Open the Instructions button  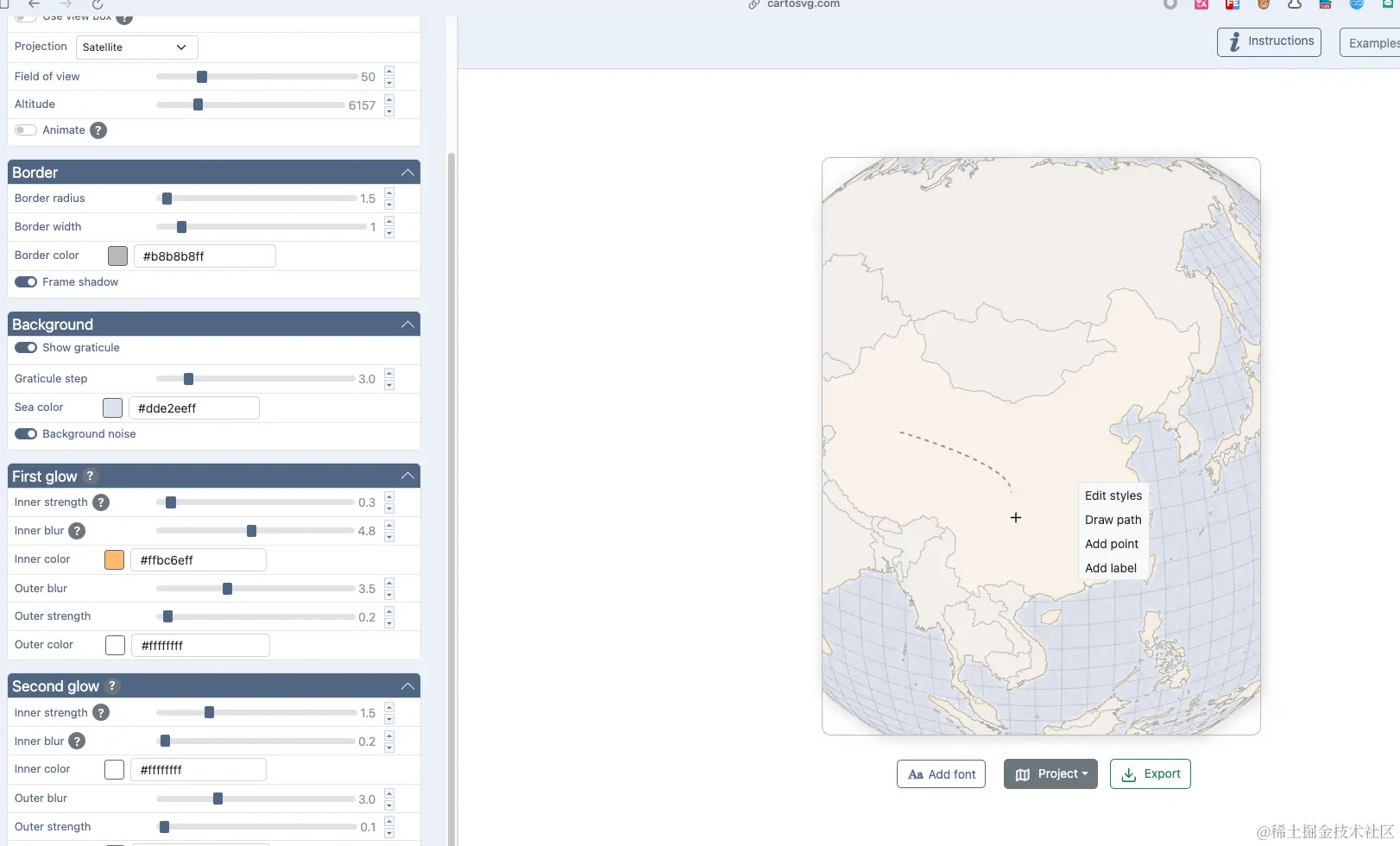click(1269, 41)
